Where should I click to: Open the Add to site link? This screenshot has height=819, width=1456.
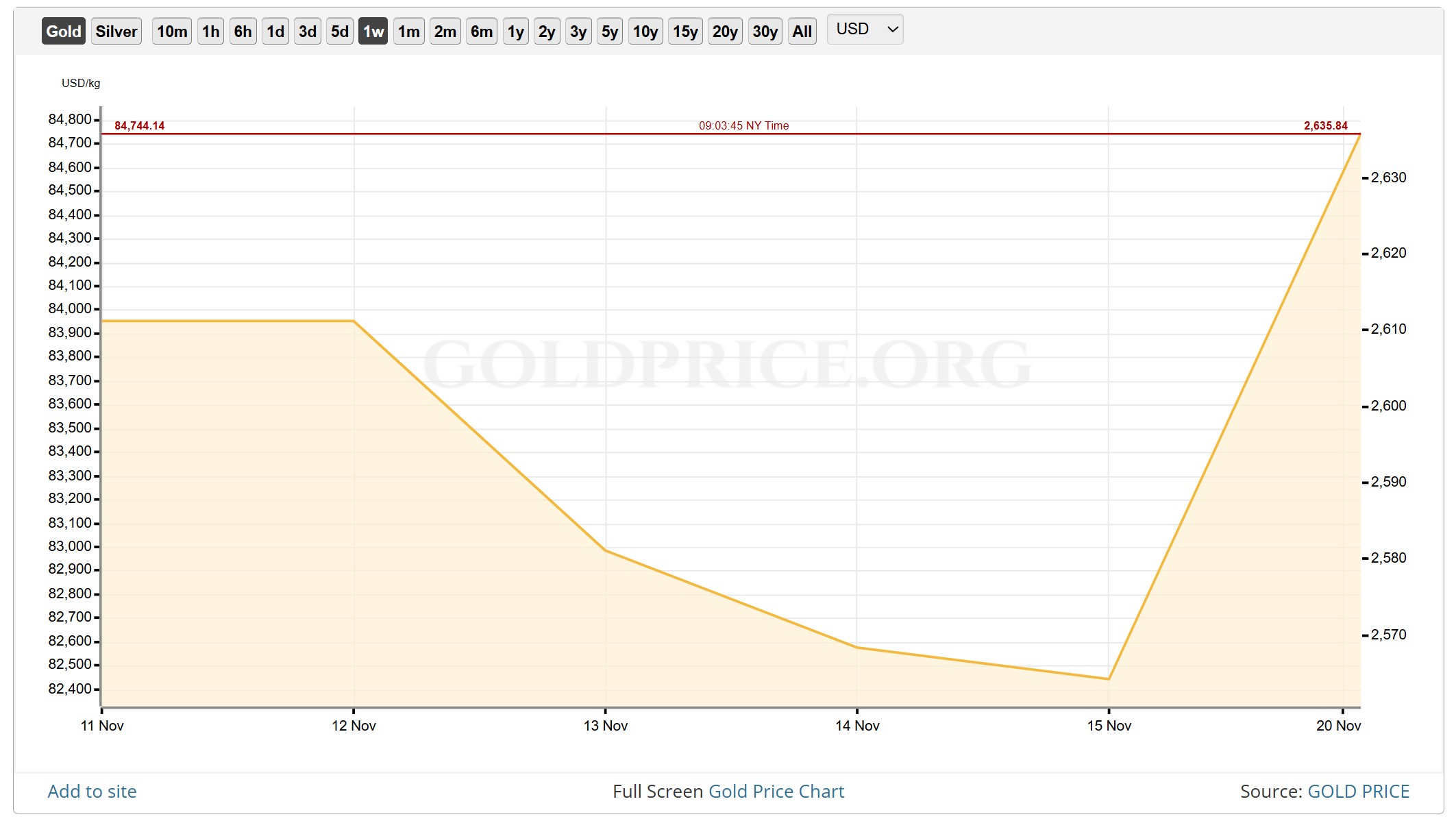point(92,792)
